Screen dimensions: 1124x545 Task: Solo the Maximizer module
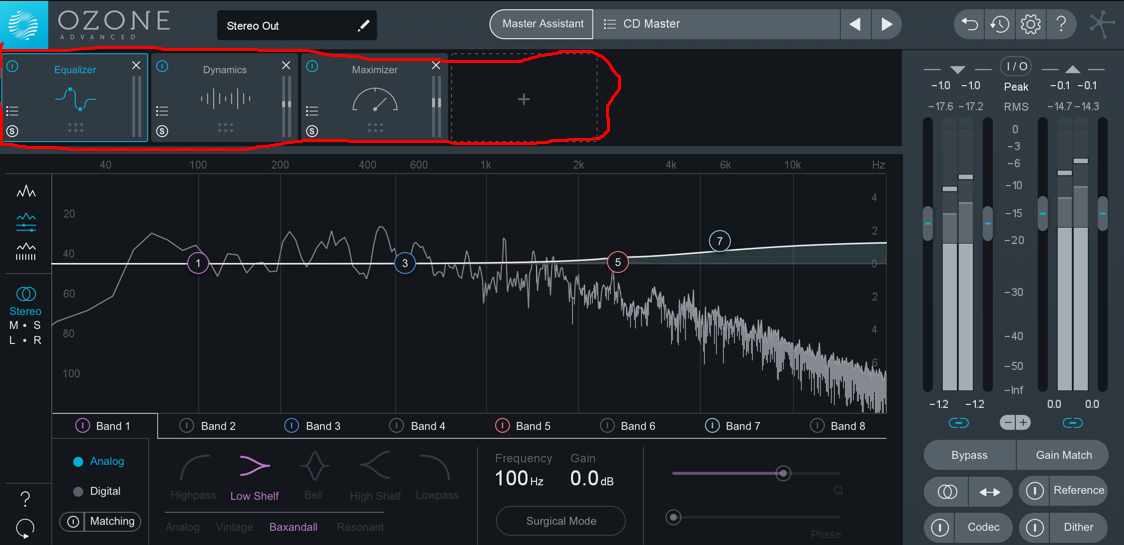[x=312, y=131]
